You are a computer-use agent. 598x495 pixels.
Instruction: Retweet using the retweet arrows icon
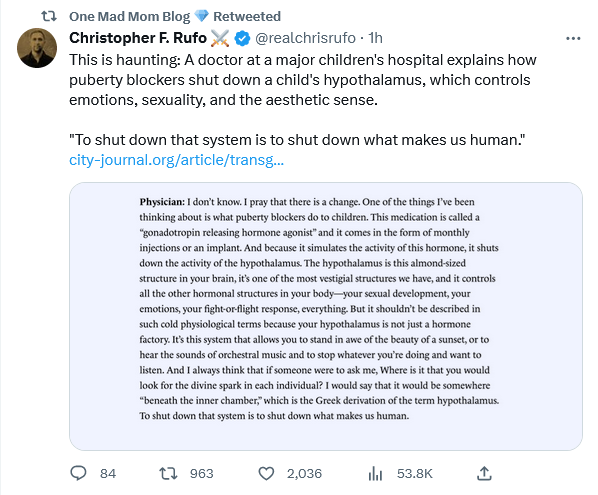pos(168,473)
